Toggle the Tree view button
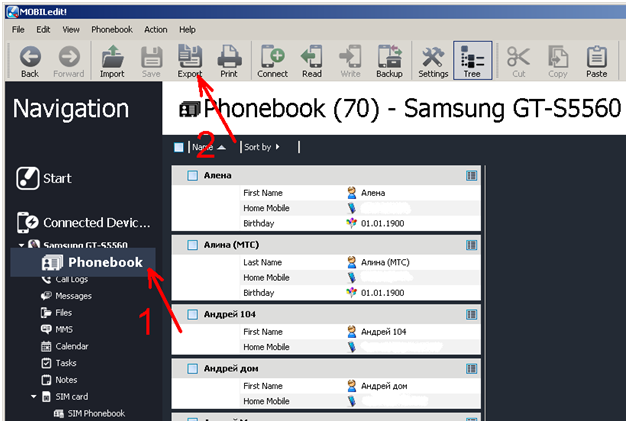The image size is (628, 423). pyautogui.click(x=473, y=60)
